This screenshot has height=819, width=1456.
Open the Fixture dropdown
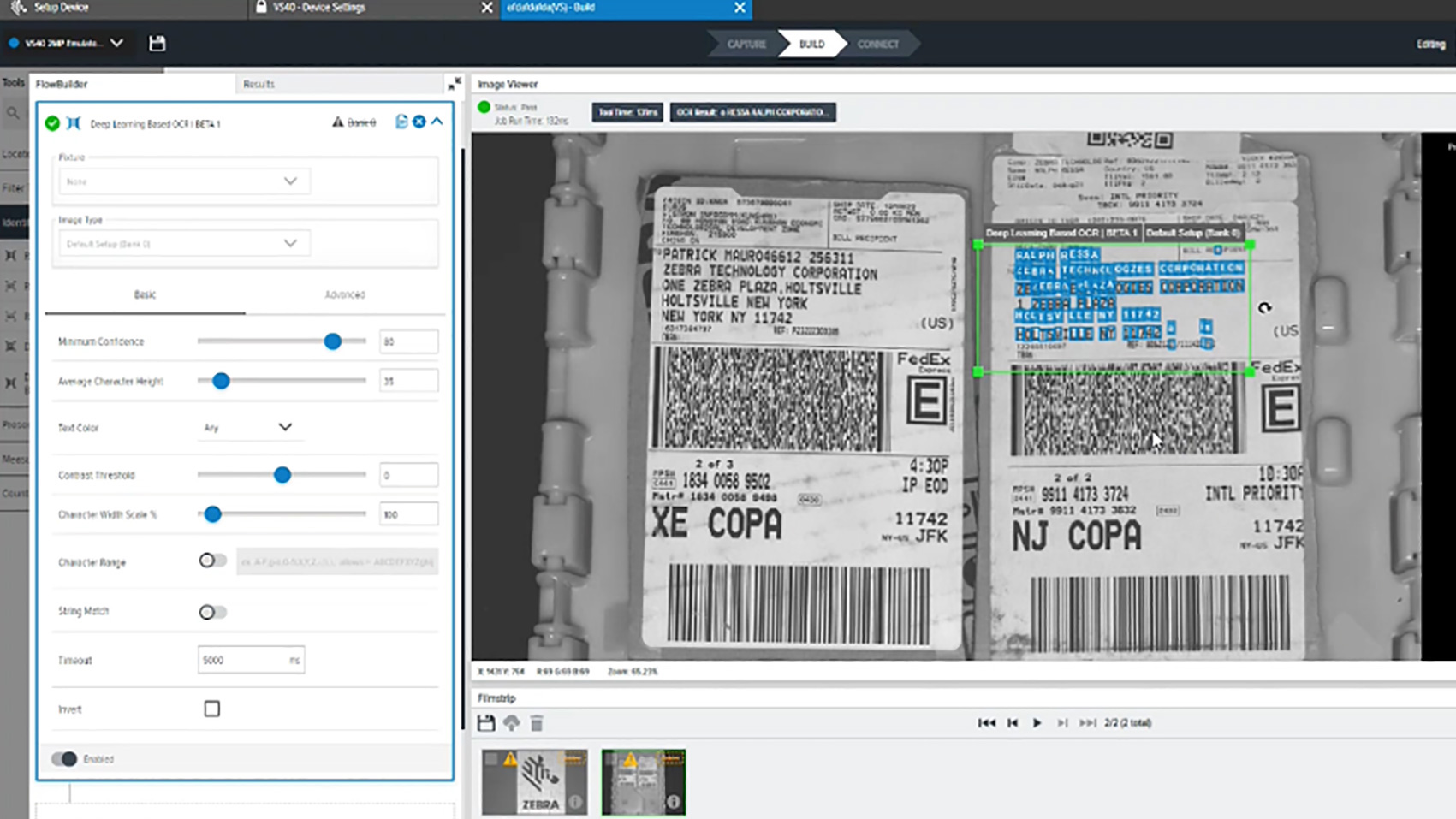[184, 181]
